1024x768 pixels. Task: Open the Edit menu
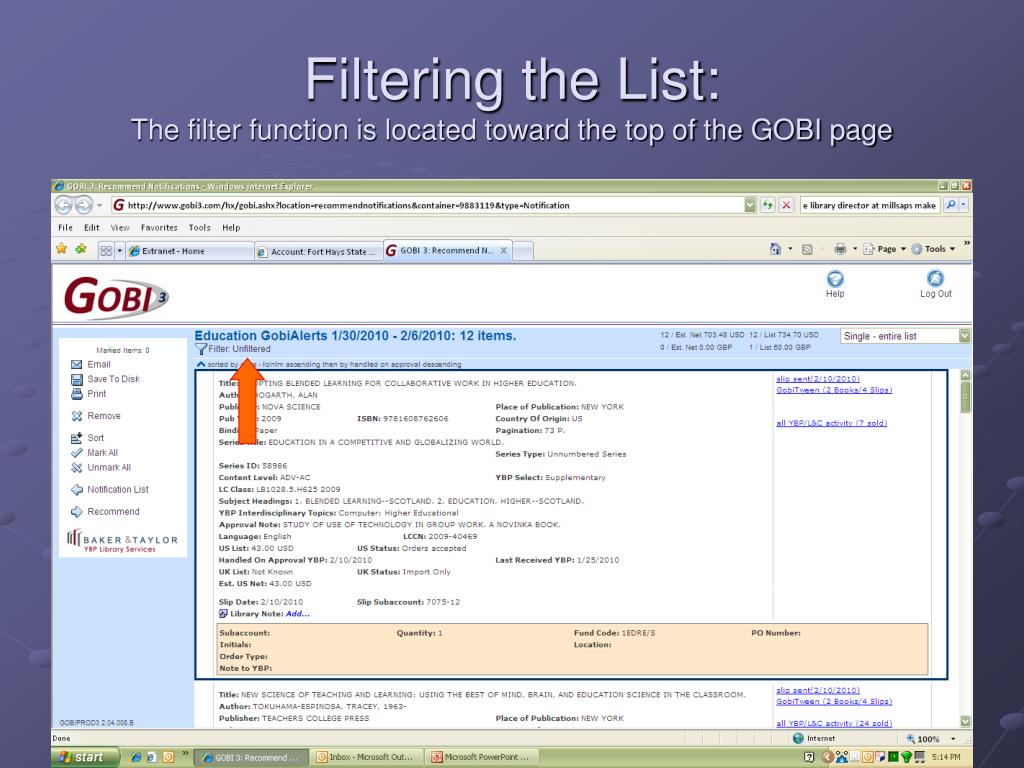coord(91,228)
